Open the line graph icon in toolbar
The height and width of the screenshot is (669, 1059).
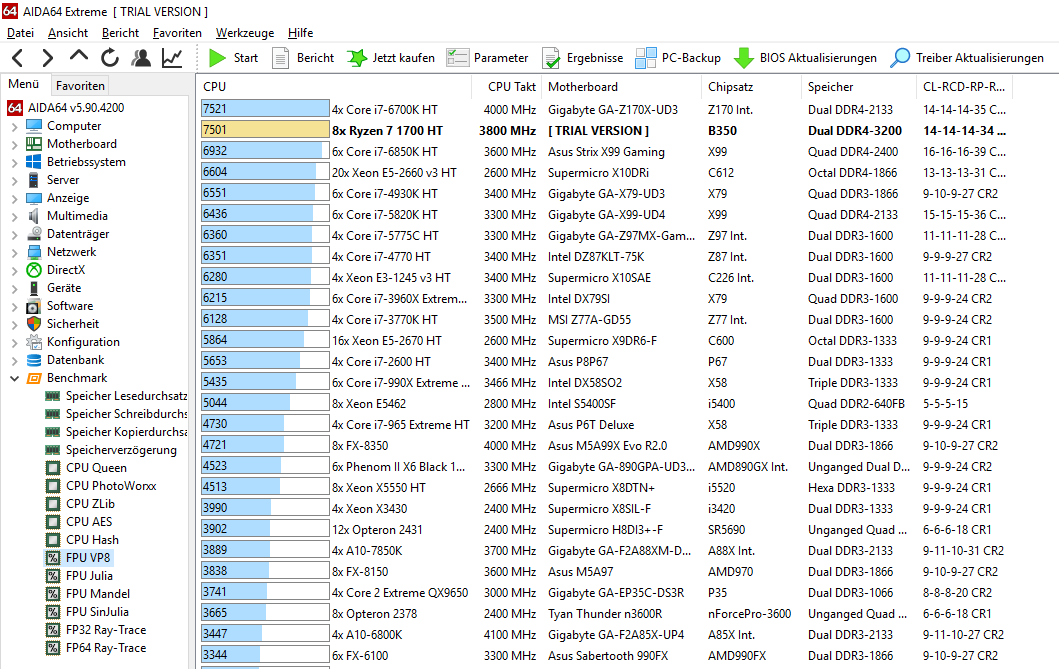pos(172,58)
